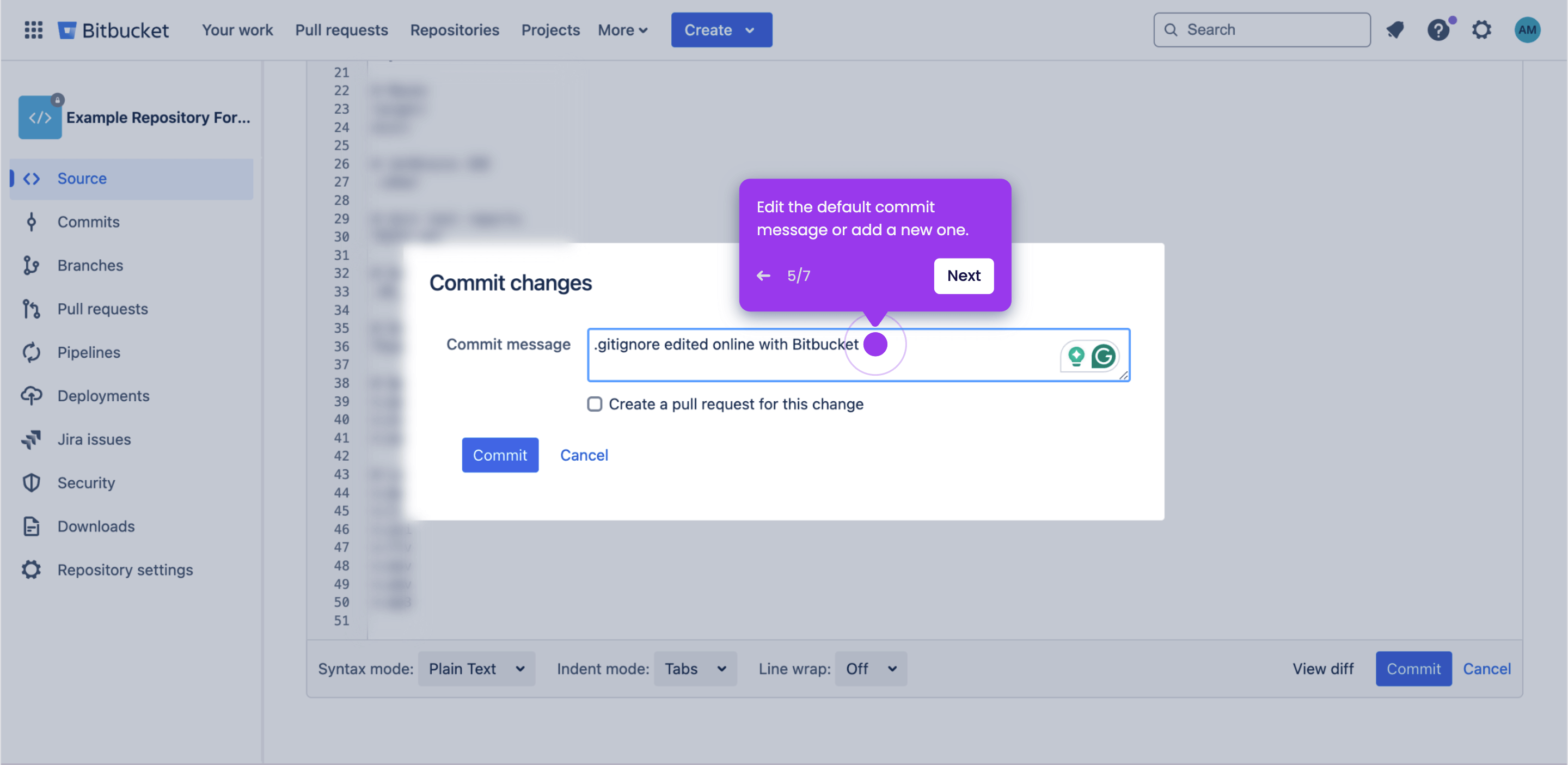The image size is (1568, 765).
Task: Click the Source angle-brackets icon
Action: click(32, 178)
